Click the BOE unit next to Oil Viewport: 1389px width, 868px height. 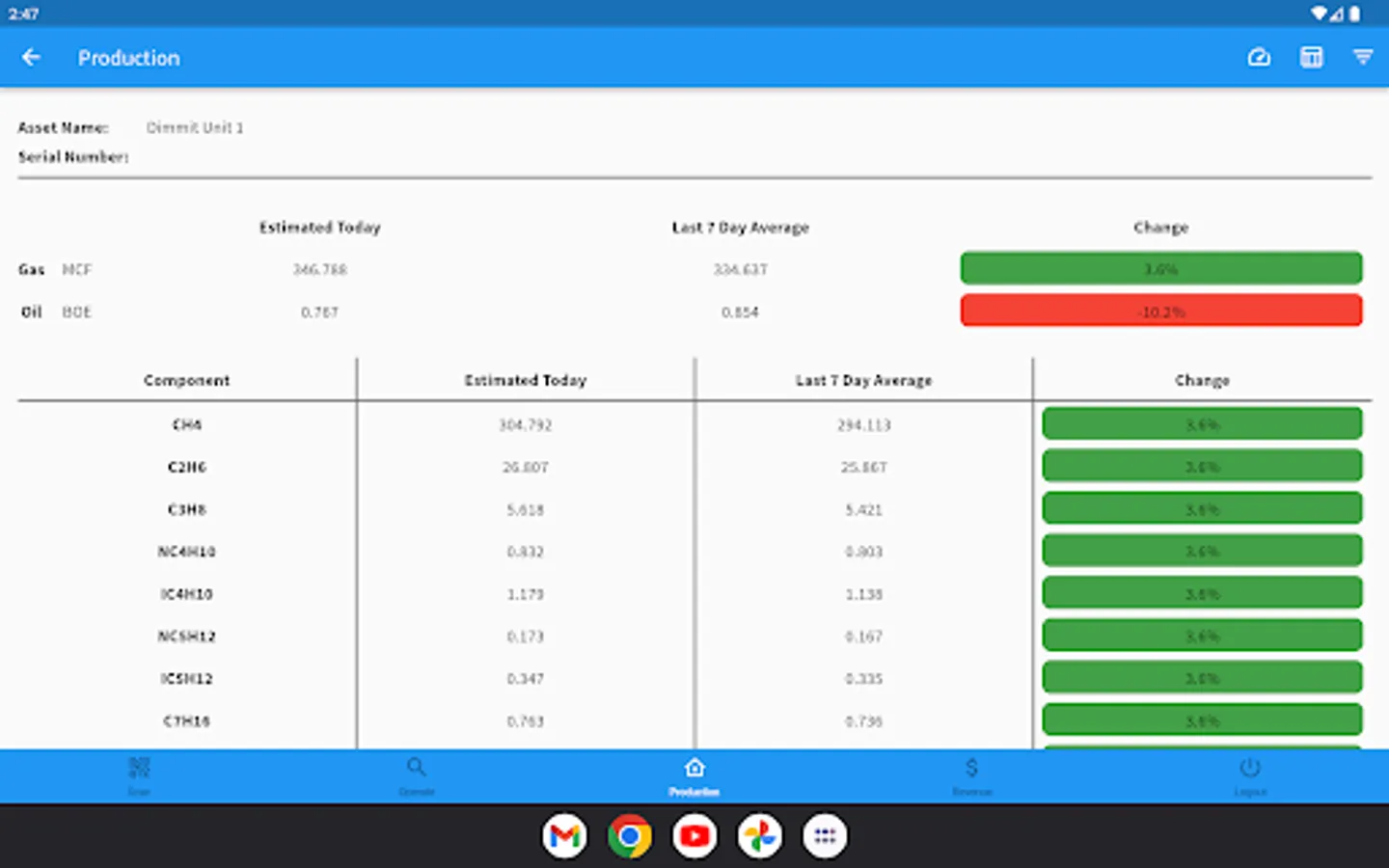coord(77,312)
